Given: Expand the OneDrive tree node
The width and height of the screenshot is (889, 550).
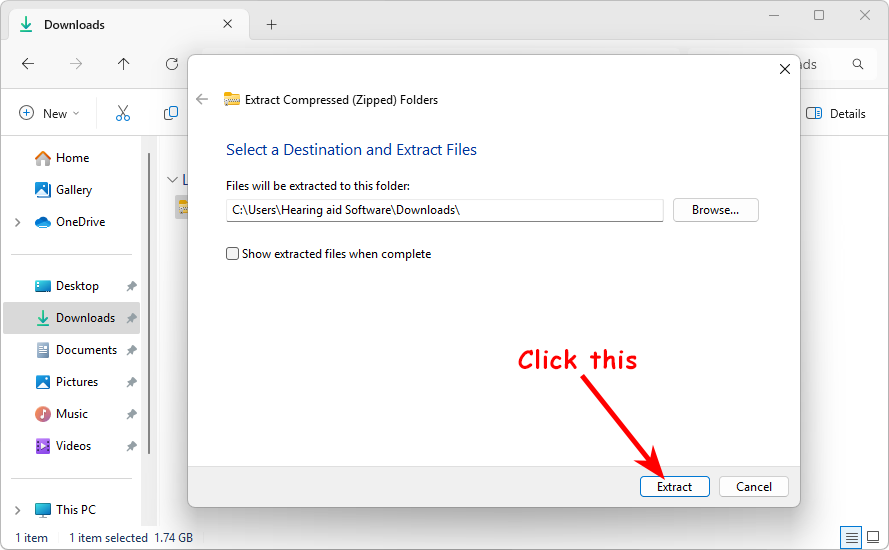Looking at the screenshot, I should click(x=18, y=222).
